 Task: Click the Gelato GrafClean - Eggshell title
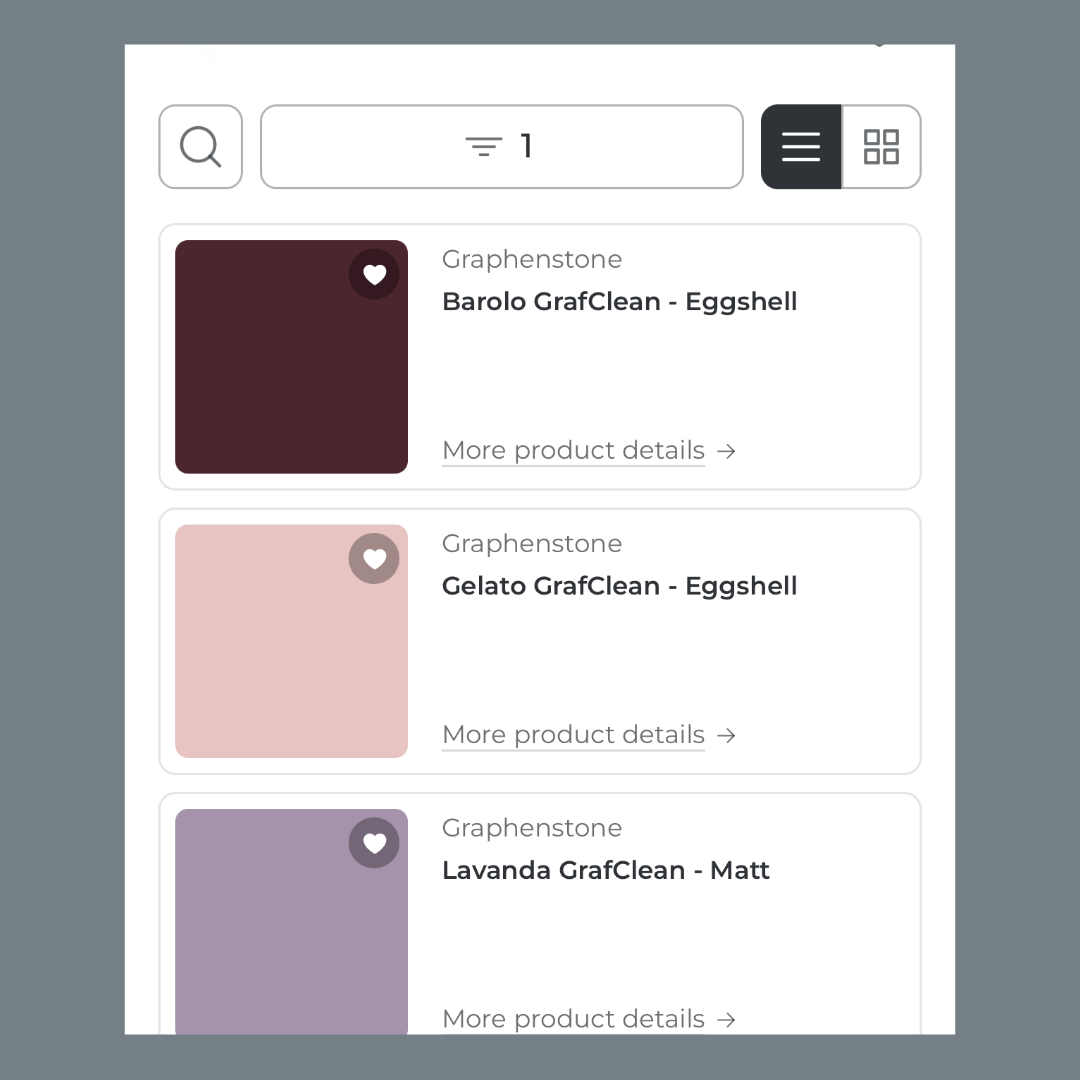pyautogui.click(x=619, y=586)
